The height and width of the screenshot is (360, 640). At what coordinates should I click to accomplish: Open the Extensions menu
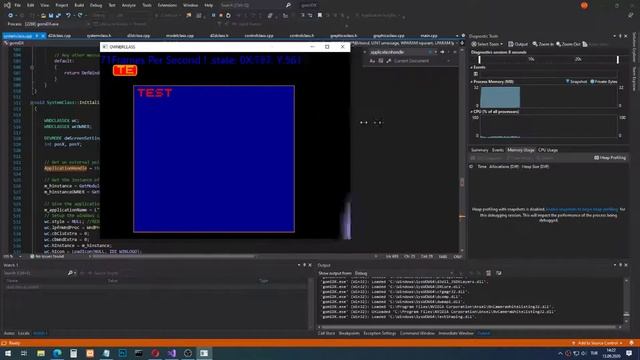[167, 5]
